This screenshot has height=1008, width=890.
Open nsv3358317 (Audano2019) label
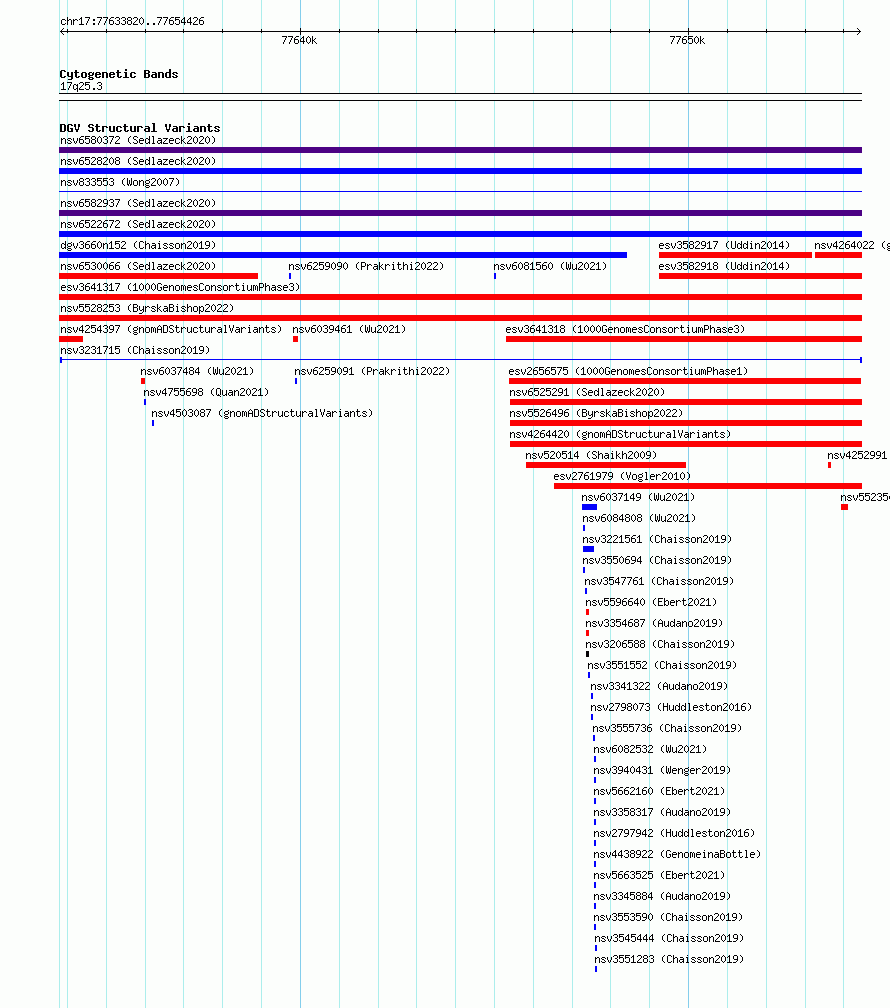(x=662, y=813)
